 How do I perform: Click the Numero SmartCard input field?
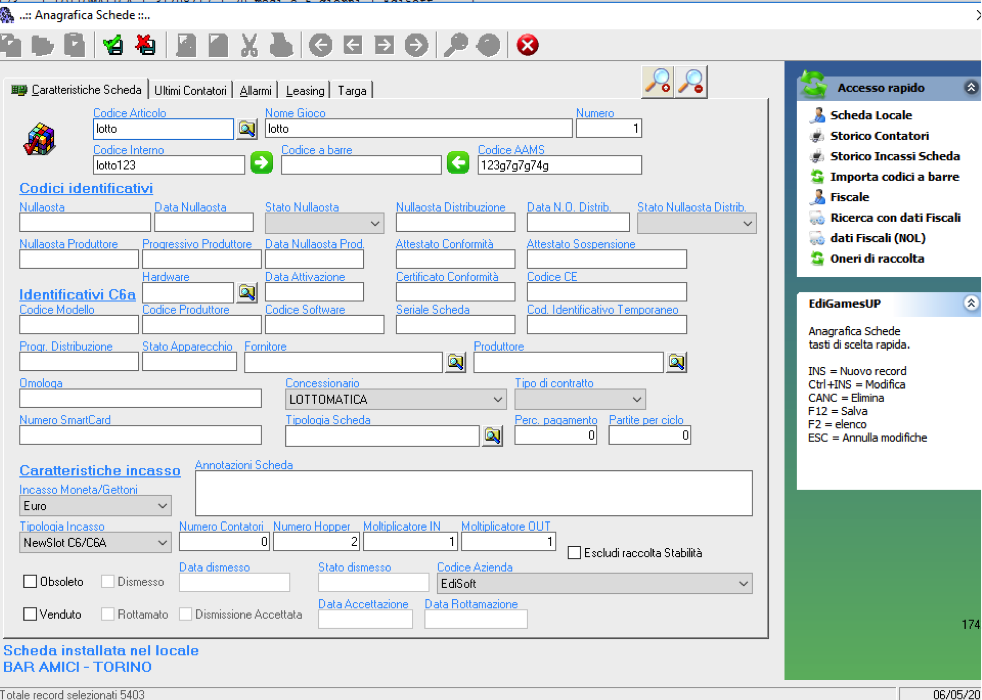pos(140,435)
